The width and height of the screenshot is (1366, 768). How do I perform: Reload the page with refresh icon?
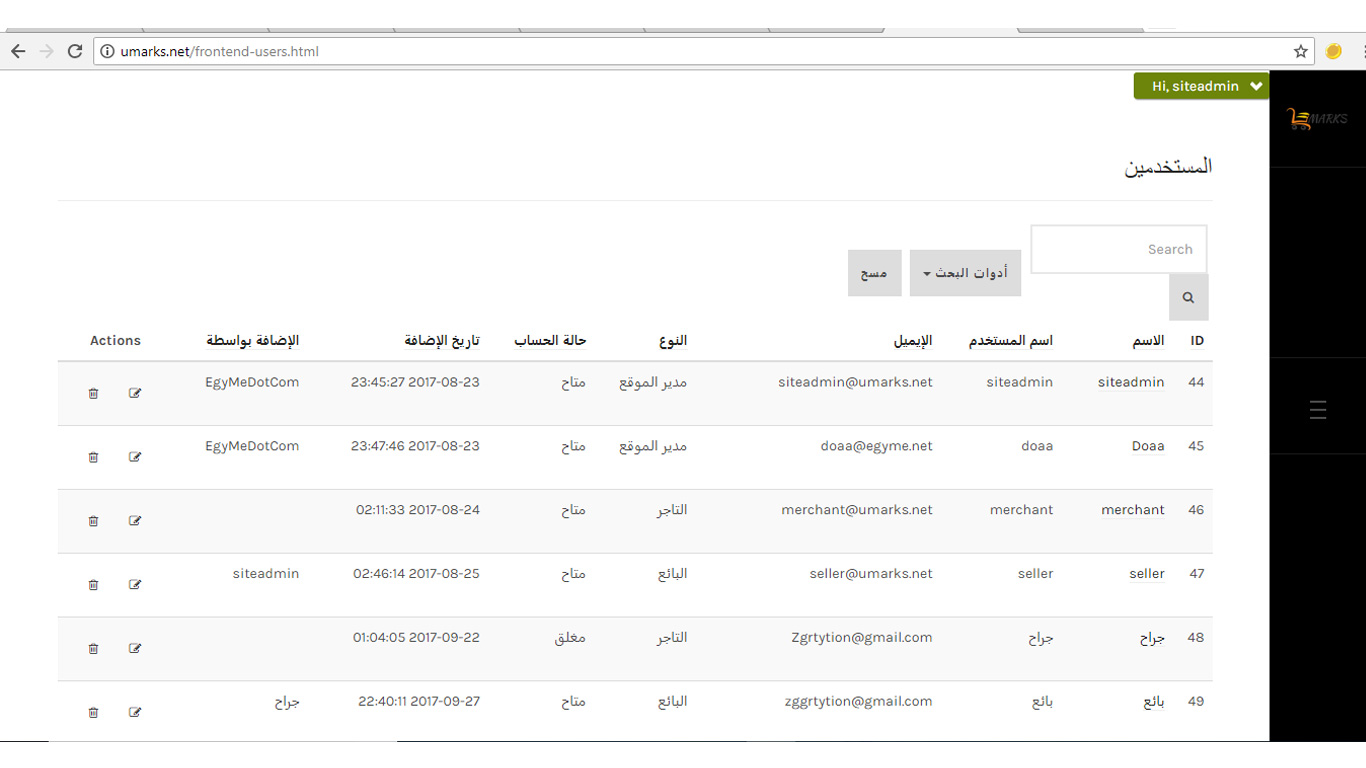75,51
